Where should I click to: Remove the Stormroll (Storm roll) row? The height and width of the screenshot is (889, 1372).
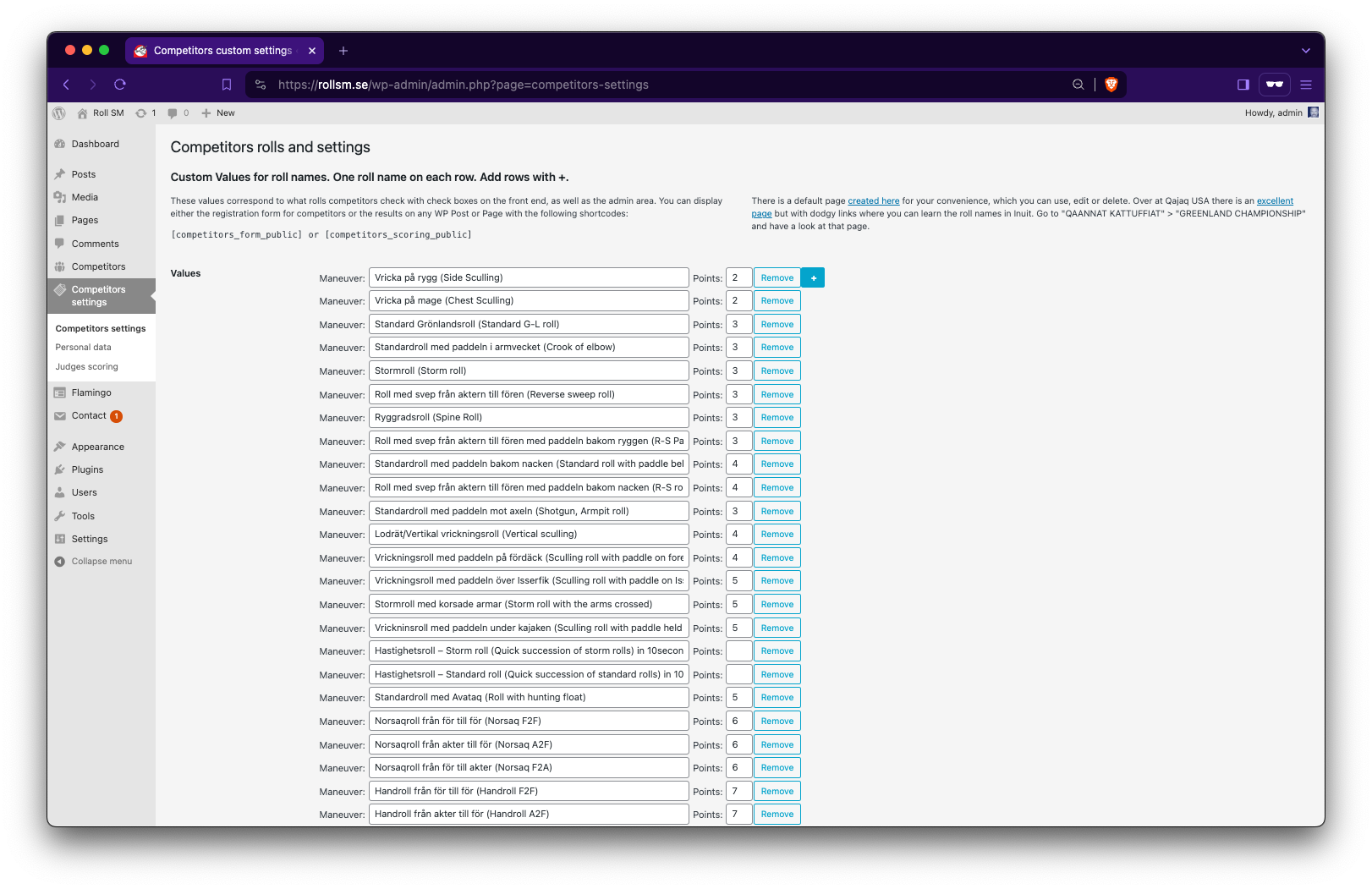tap(777, 371)
